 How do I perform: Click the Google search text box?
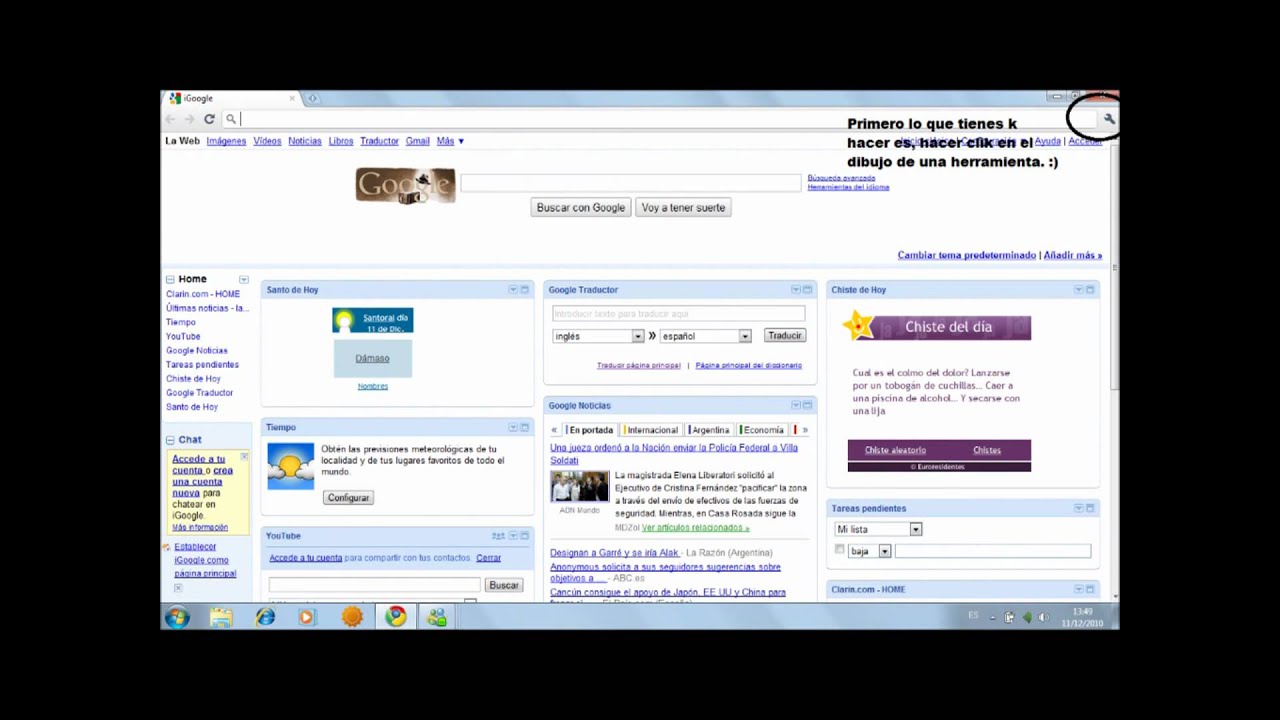pyautogui.click(x=630, y=182)
